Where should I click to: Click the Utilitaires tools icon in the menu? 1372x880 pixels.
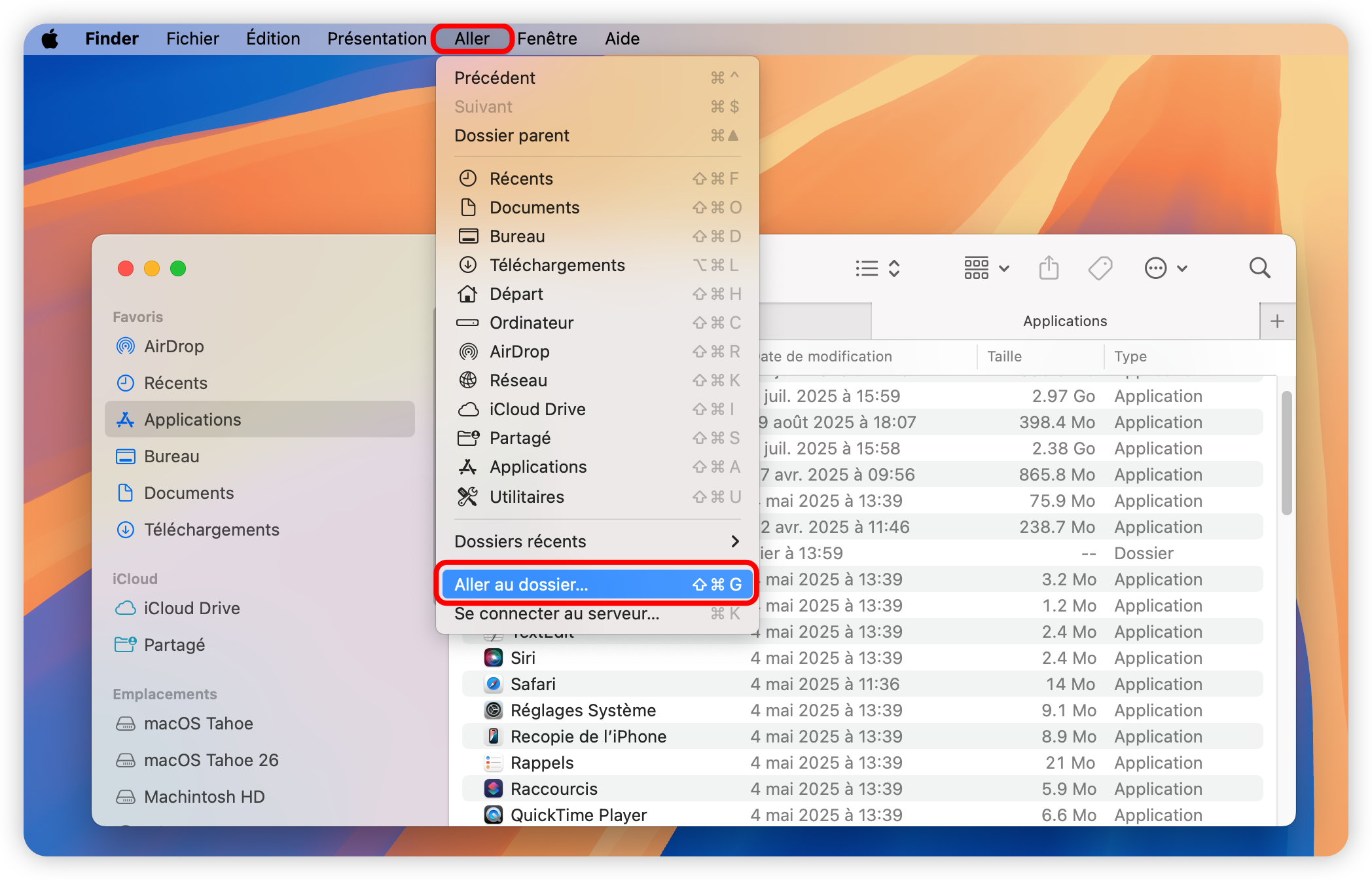467,496
